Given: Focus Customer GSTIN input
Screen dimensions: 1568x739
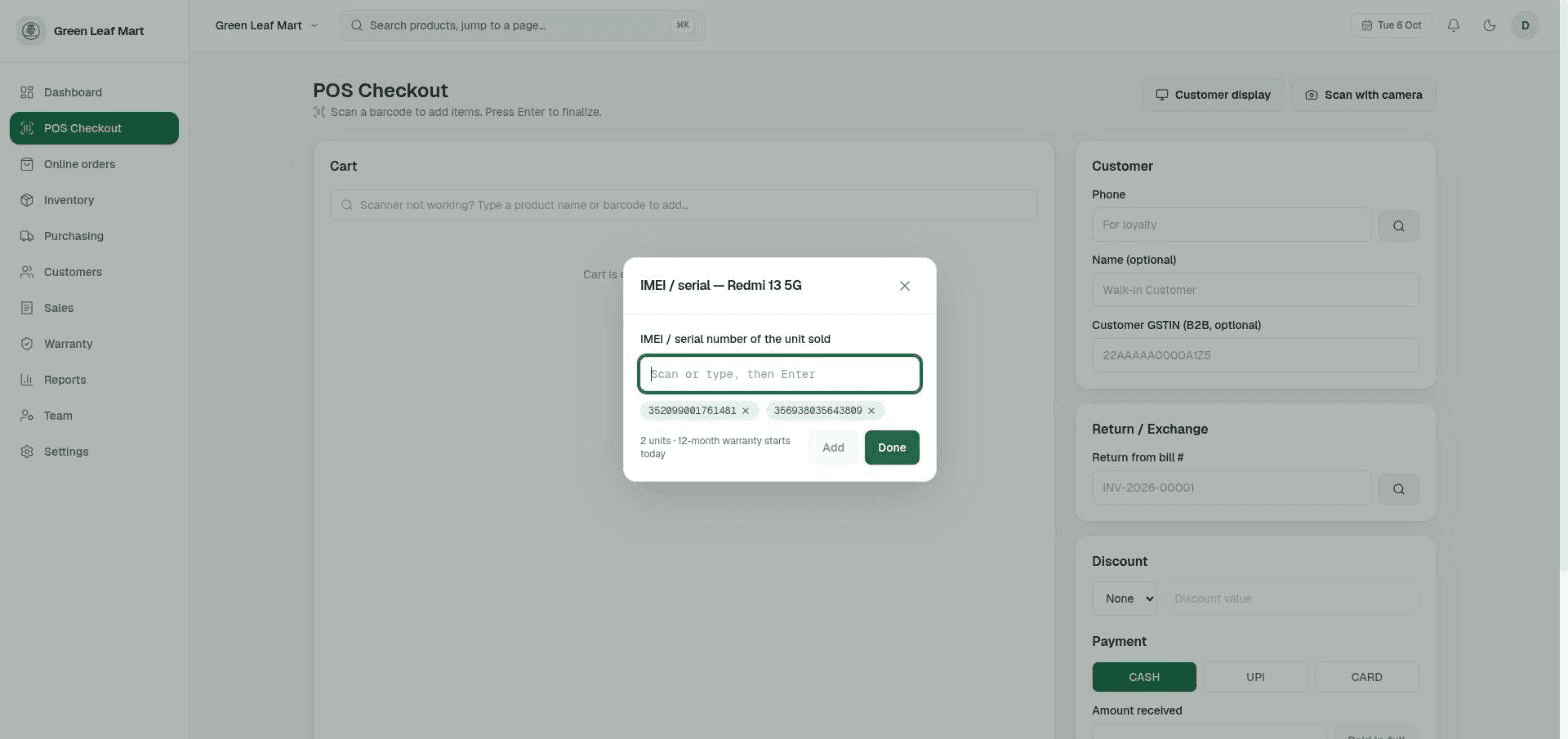Looking at the screenshot, I should coord(1255,355).
